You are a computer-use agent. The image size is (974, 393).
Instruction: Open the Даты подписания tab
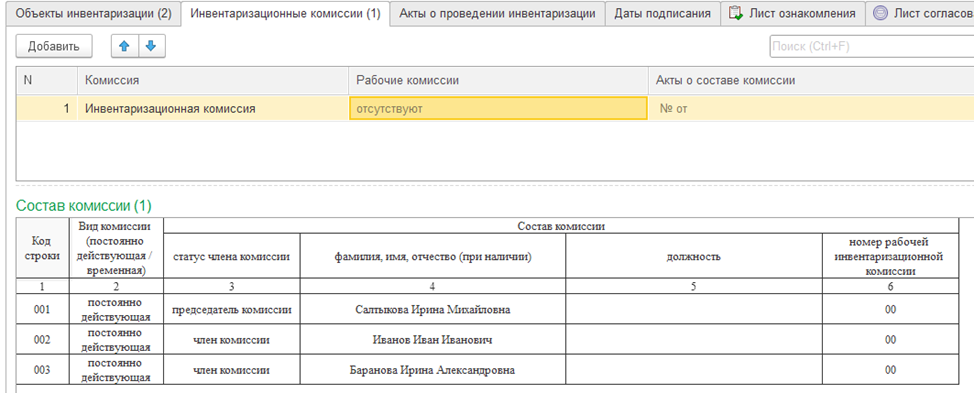(x=663, y=13)
